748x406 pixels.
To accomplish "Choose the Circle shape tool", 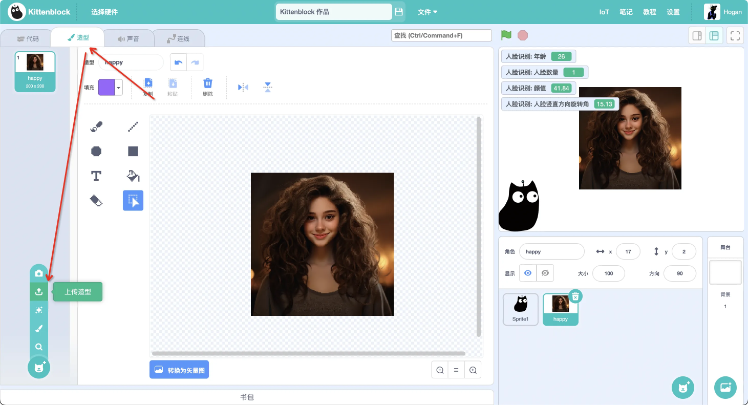I will [97, 151].
